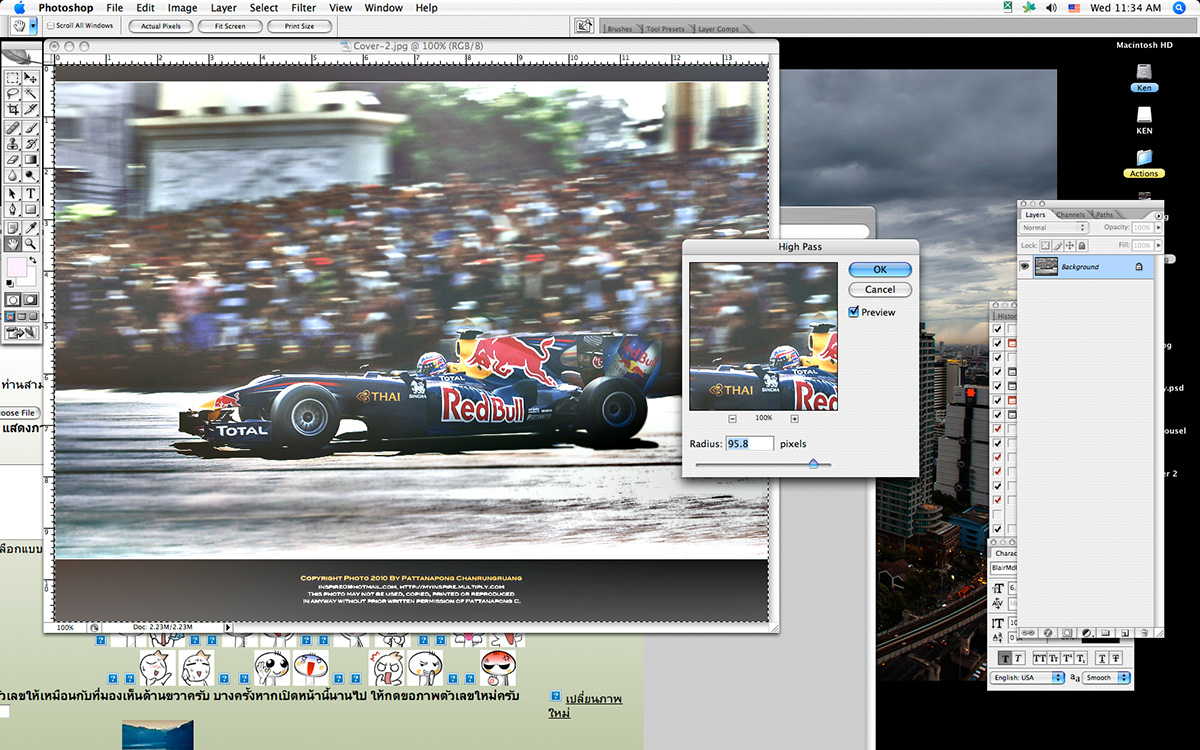Select the Lasso tool

13,93
